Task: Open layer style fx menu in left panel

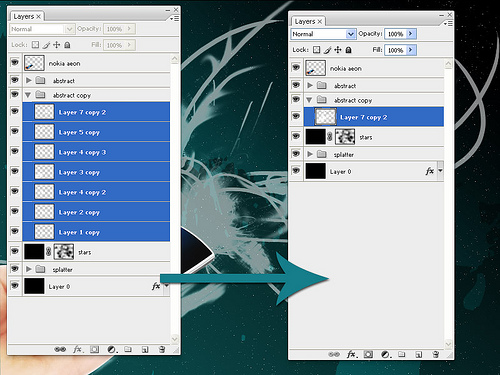Action: [78, 349]
